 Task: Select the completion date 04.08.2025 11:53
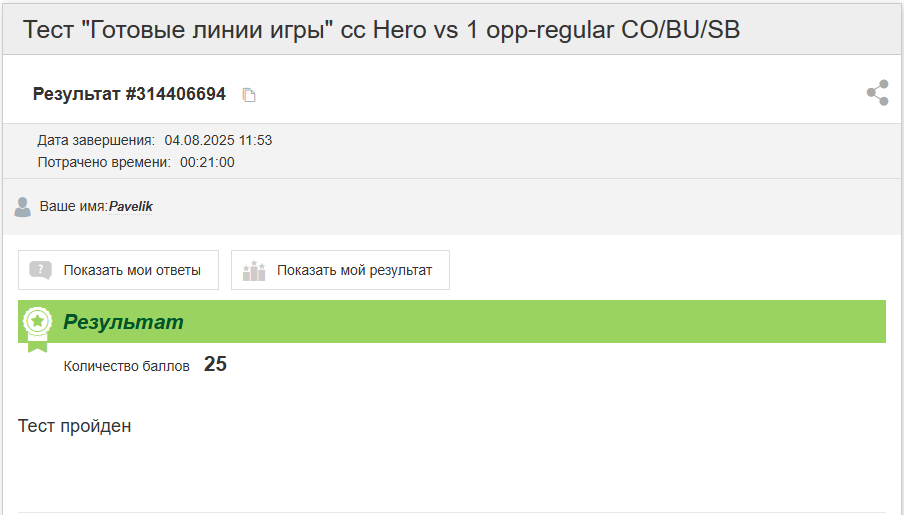218,141
